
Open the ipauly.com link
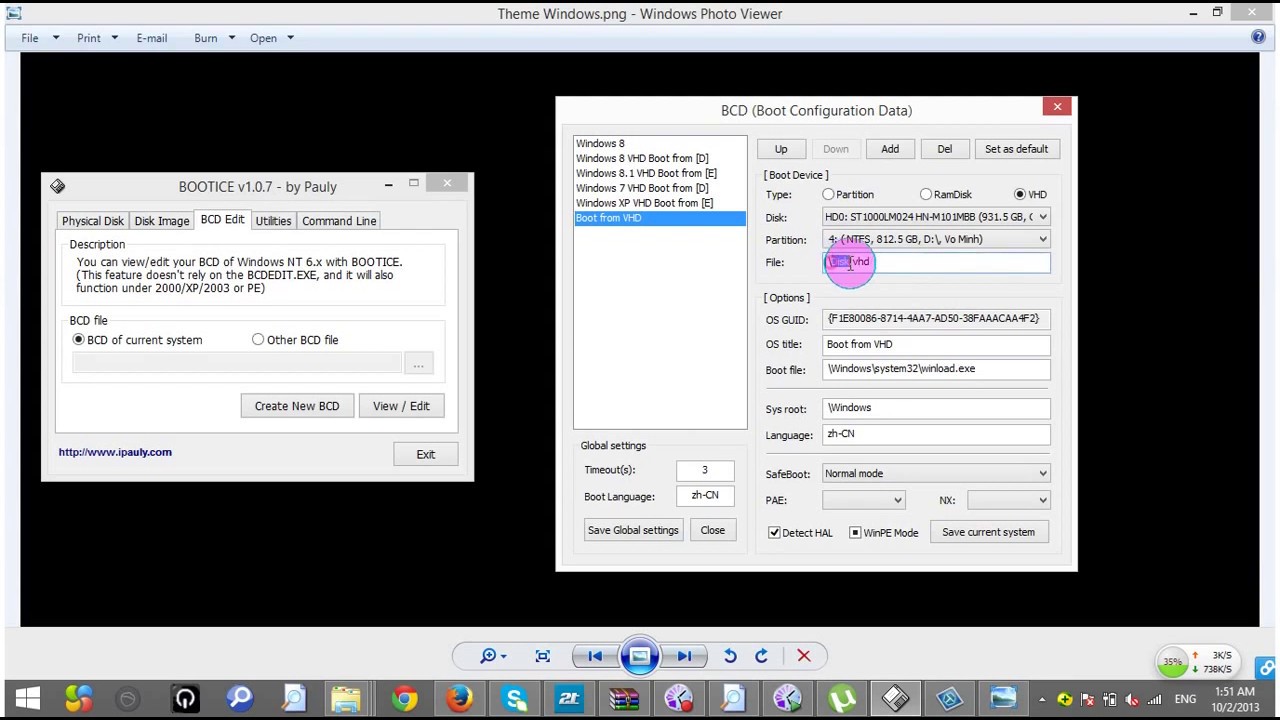(x=115, y=452)
